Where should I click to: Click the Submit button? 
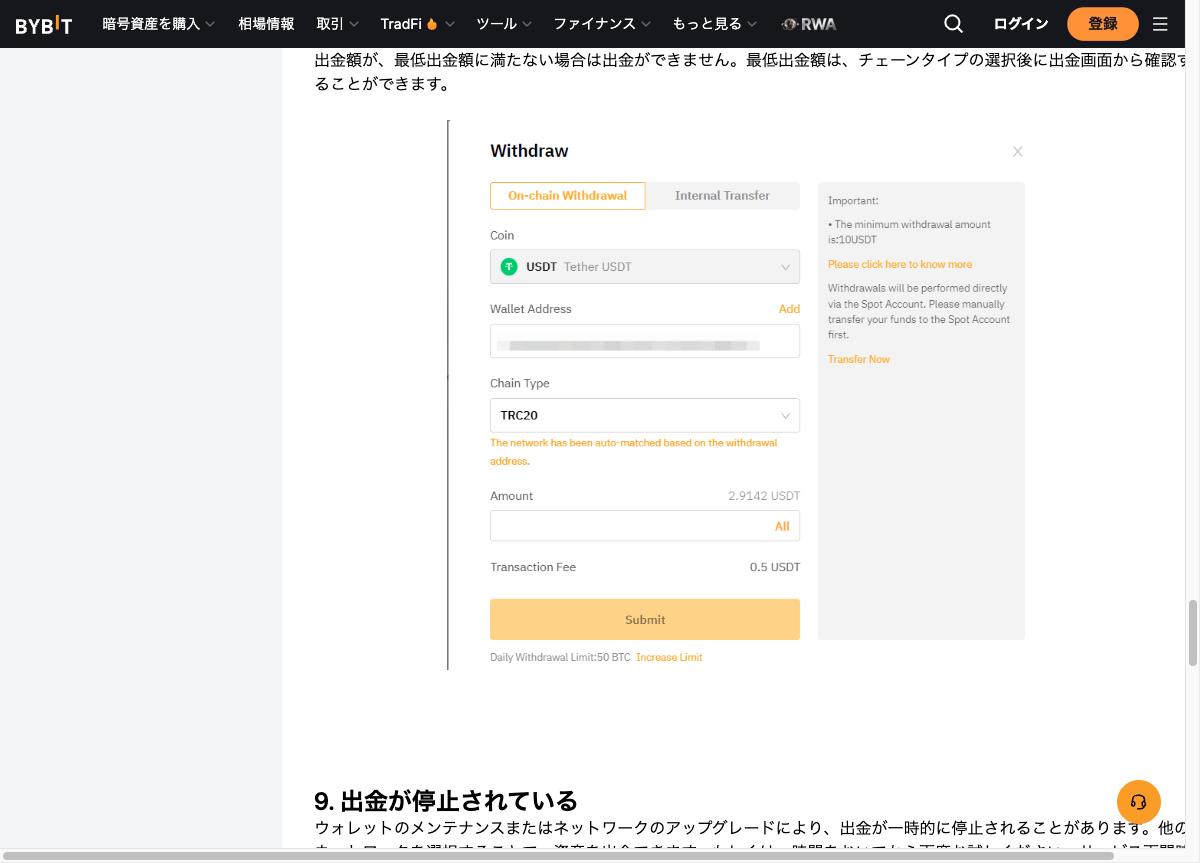pyautogui.click(x=645, y=619)
